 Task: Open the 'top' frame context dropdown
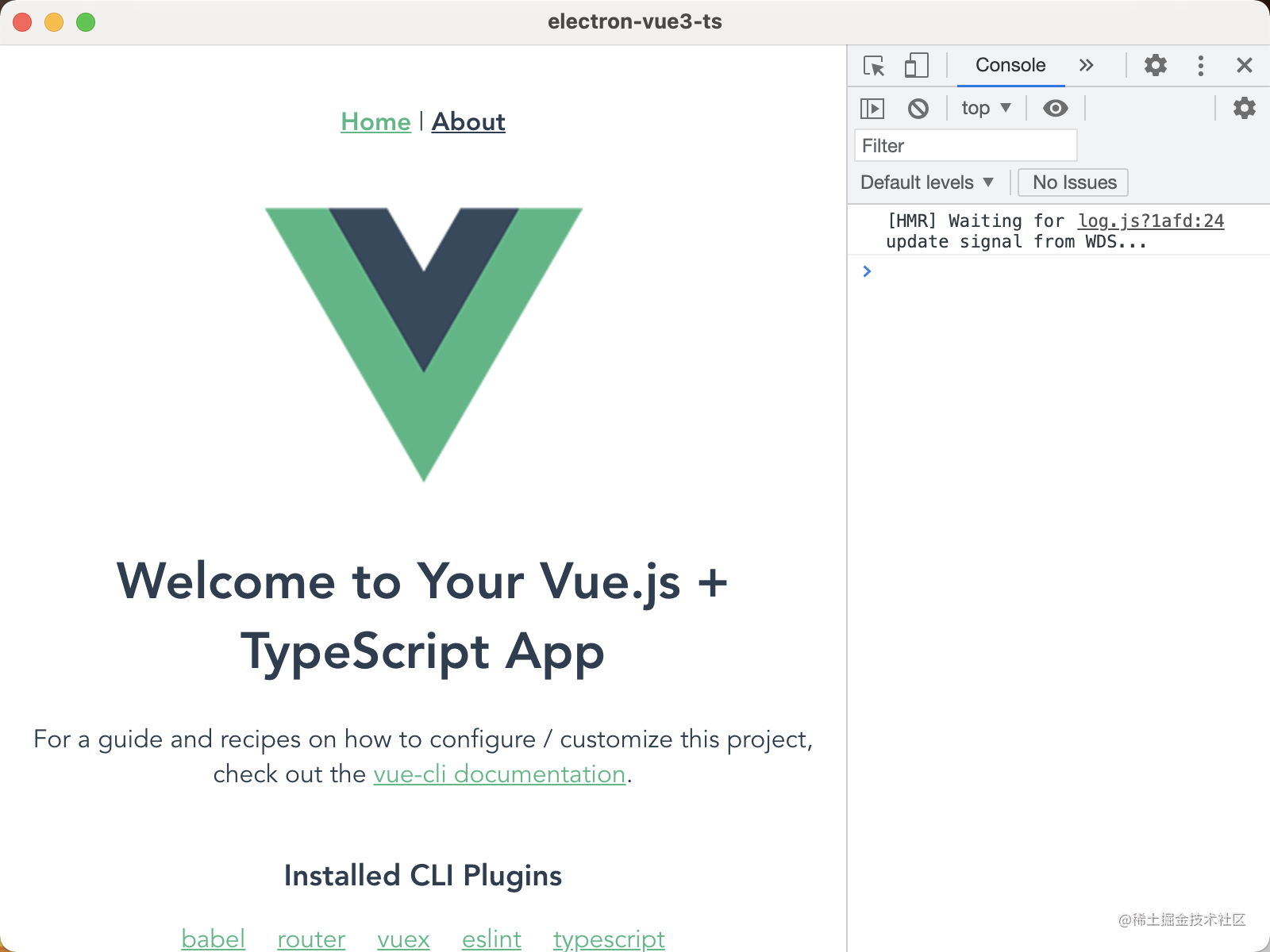985,108
